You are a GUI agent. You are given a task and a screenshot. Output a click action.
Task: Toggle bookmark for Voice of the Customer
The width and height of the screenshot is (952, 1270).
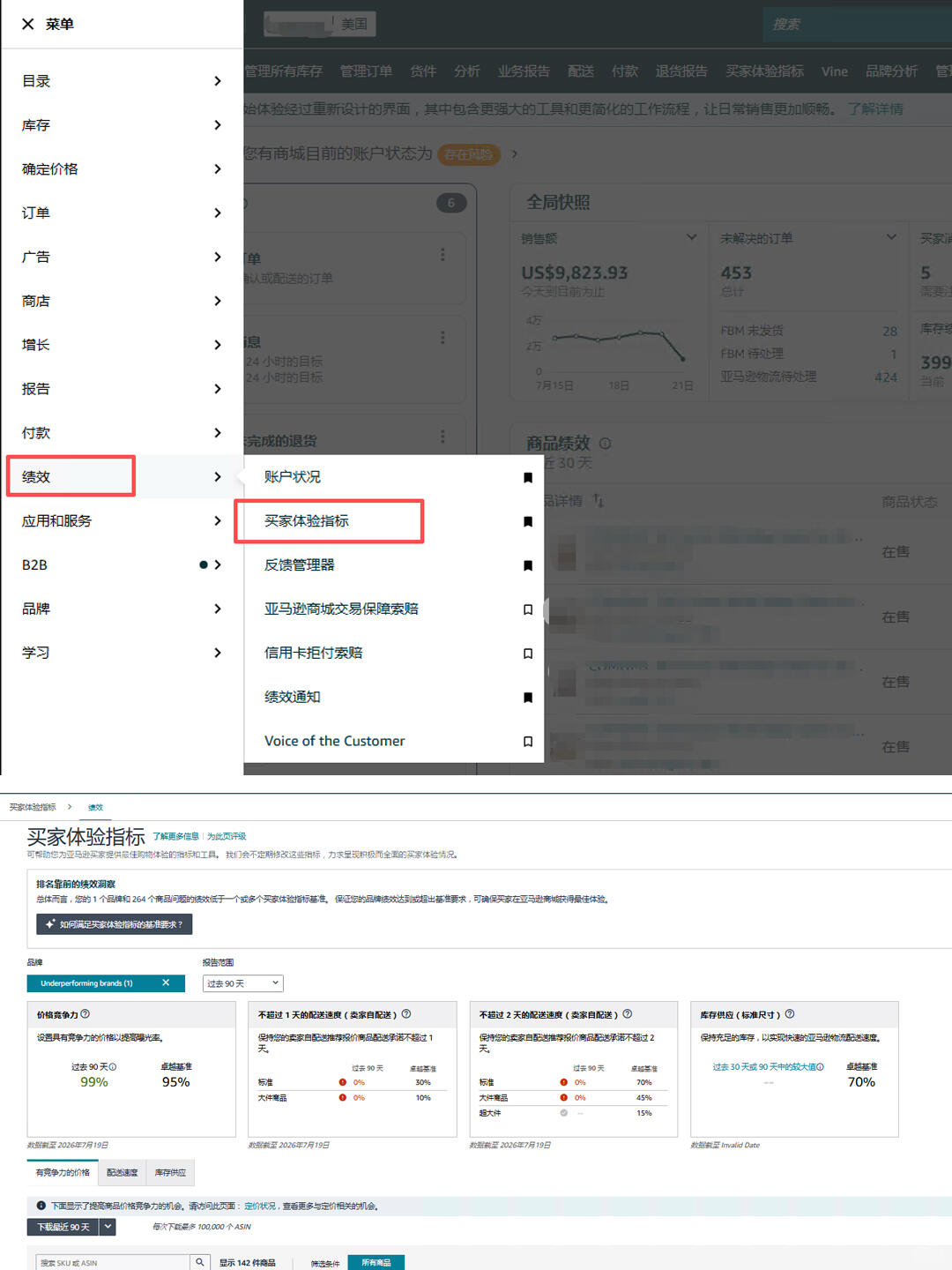[x=528, y=742]
